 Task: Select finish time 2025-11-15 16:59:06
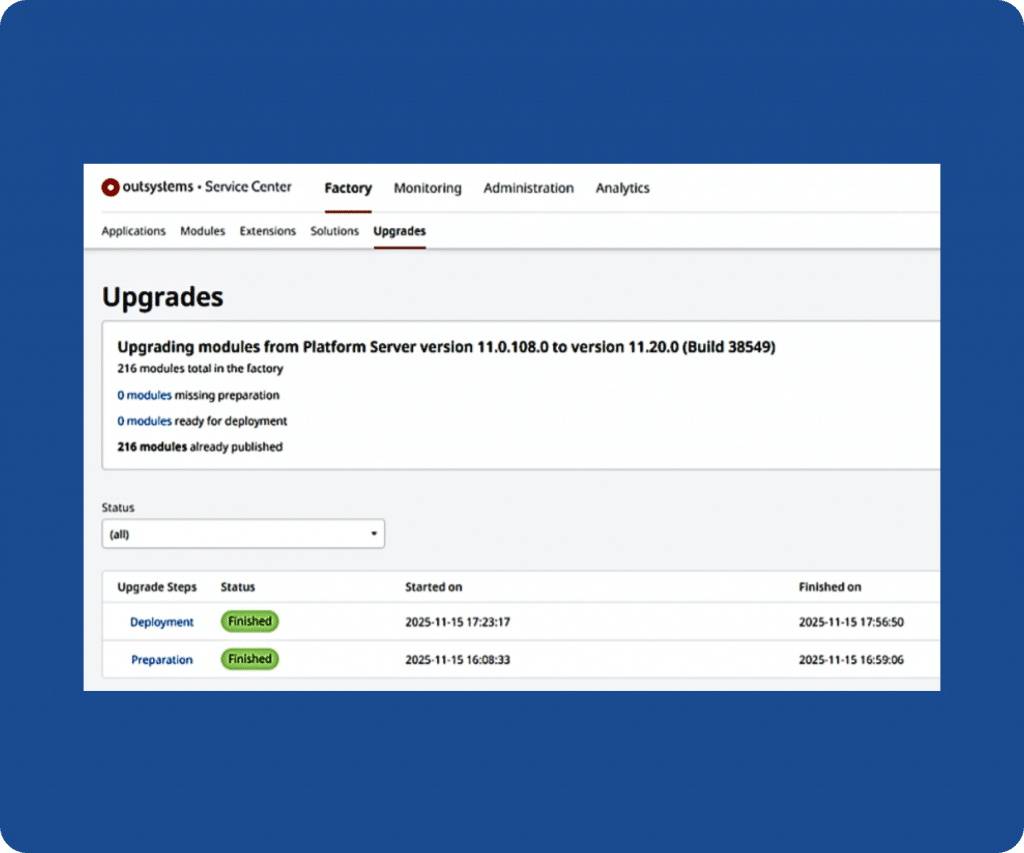coord(852,660)
